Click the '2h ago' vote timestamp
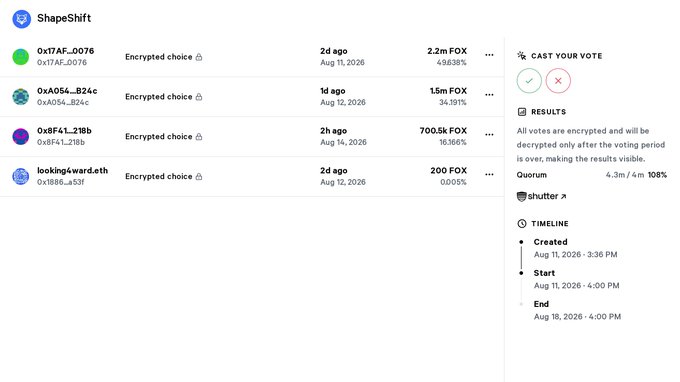 coord(333,131)
